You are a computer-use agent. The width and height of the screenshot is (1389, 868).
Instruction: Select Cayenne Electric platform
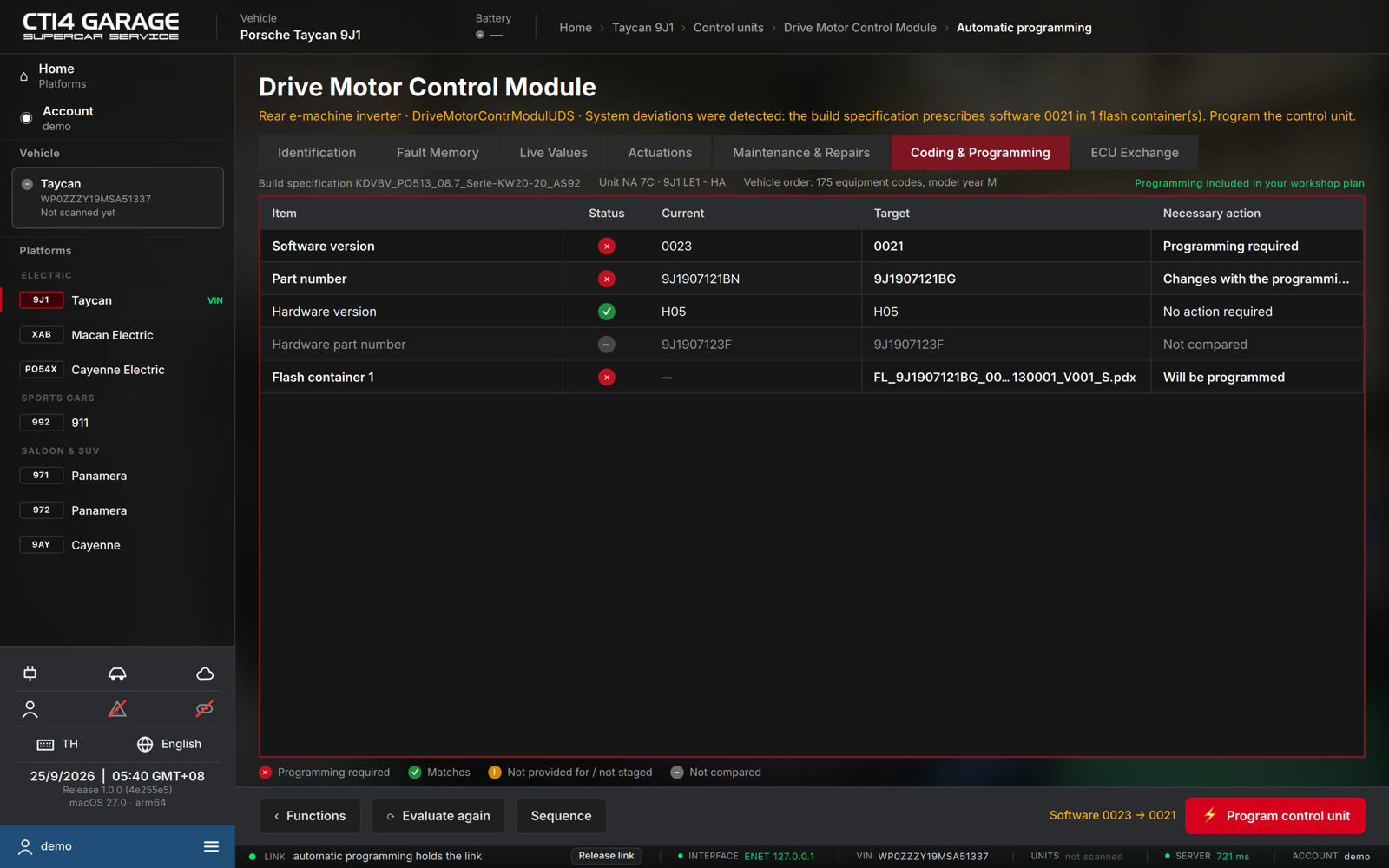[x=118, y=370]
